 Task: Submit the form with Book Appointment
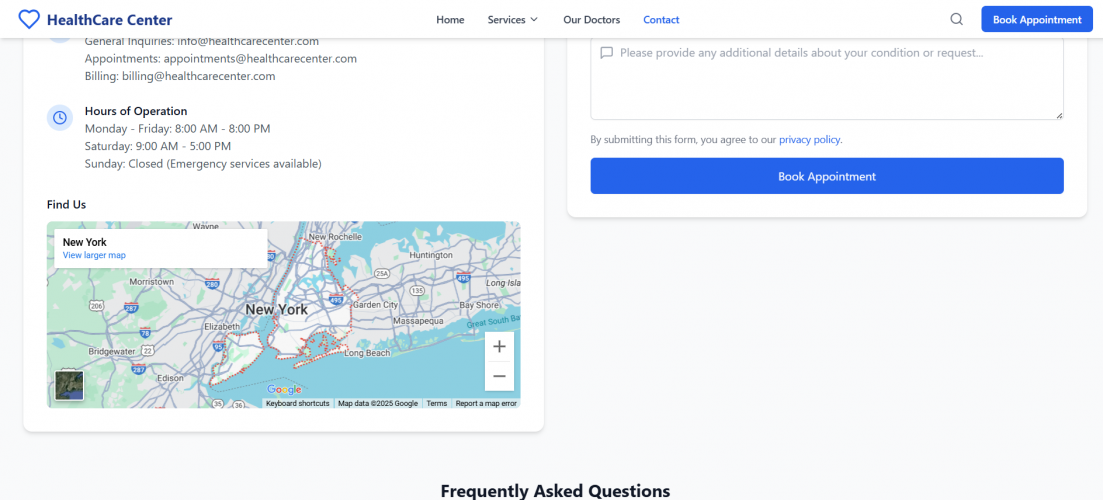(x=826, y=176)
